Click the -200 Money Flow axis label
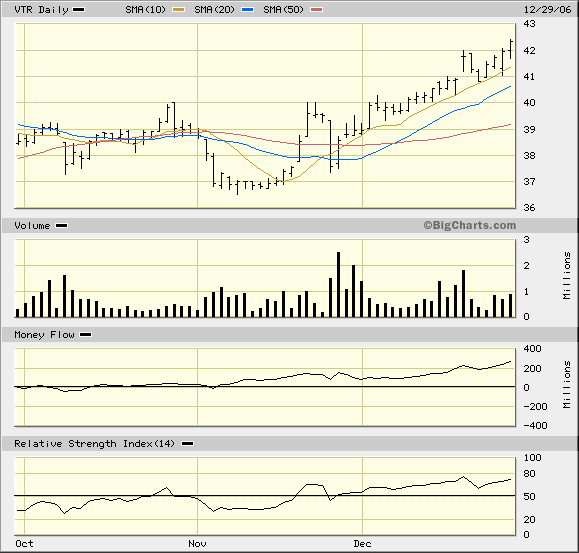Viewport: 579px width, 553px height. (535, 406)
